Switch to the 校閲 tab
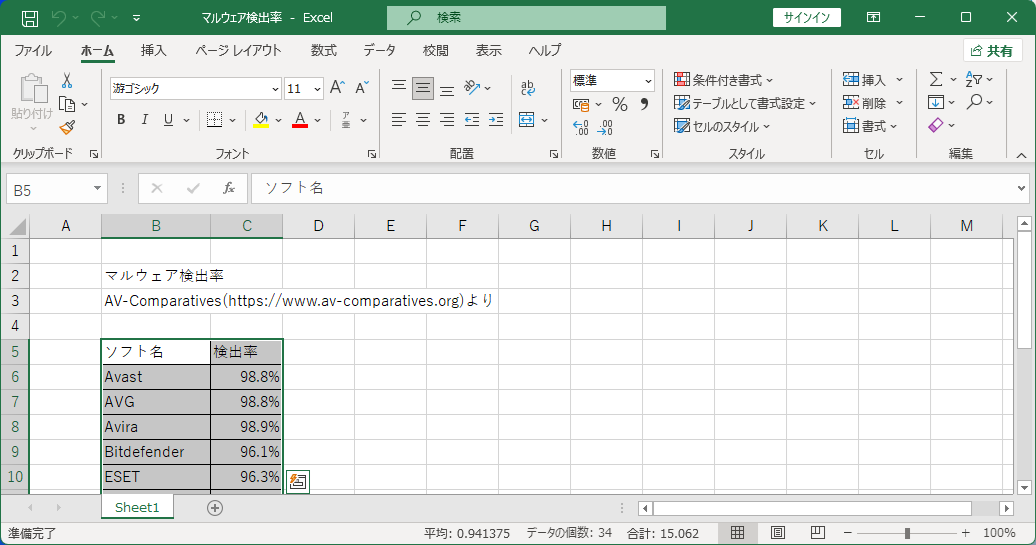Screen dimensions: 1036x545 point(435,50)
